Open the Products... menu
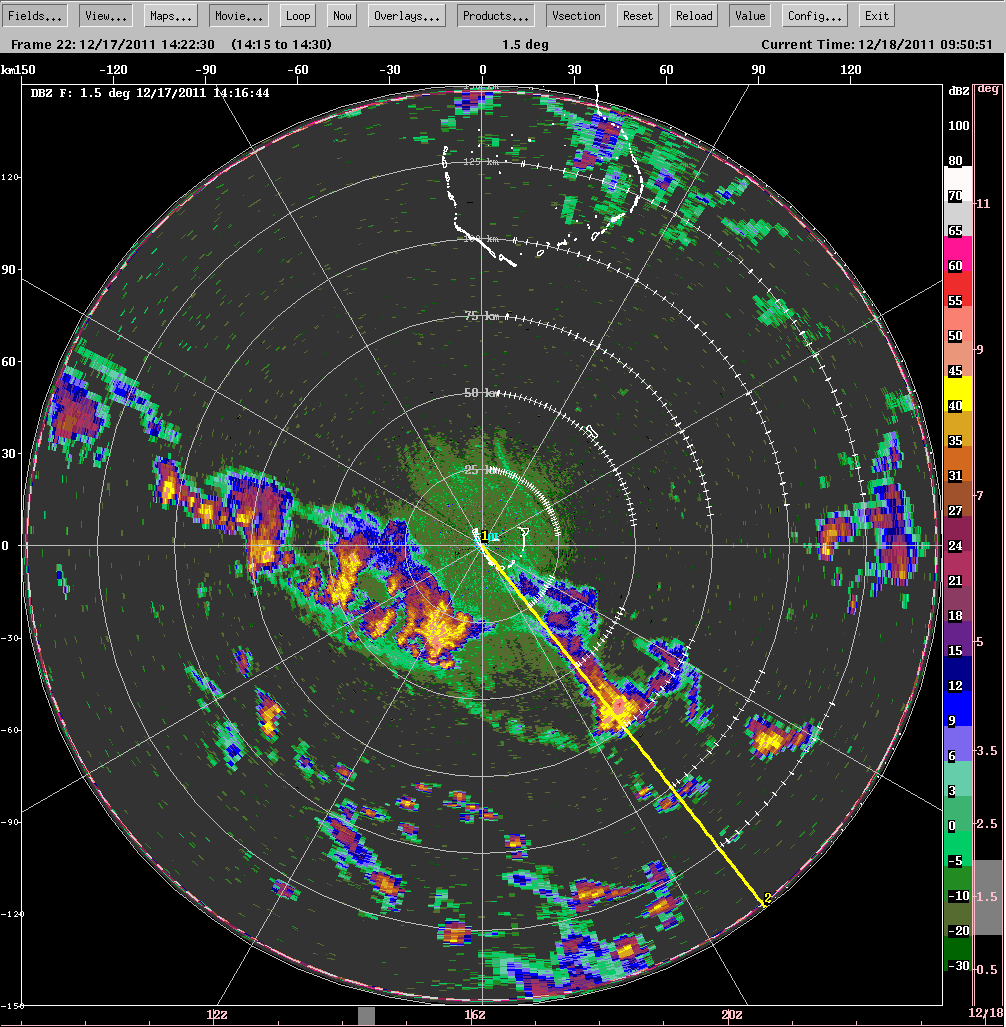 pyautogui.click(x=495, y=16)
